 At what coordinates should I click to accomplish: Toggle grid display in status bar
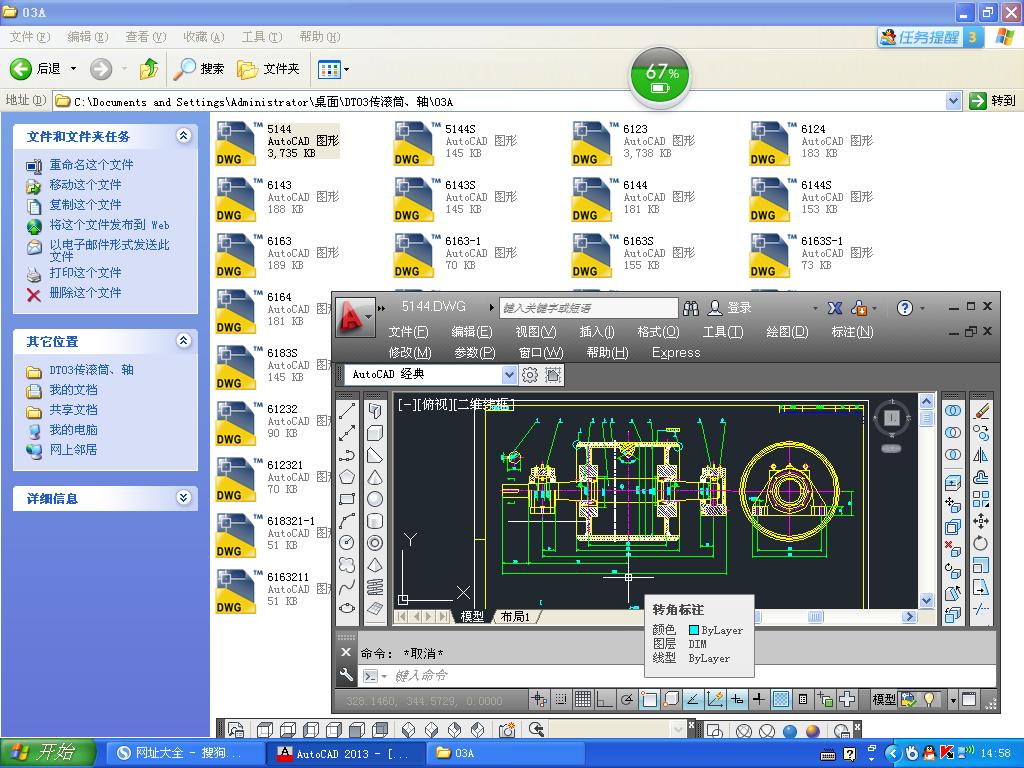(582, 700)
